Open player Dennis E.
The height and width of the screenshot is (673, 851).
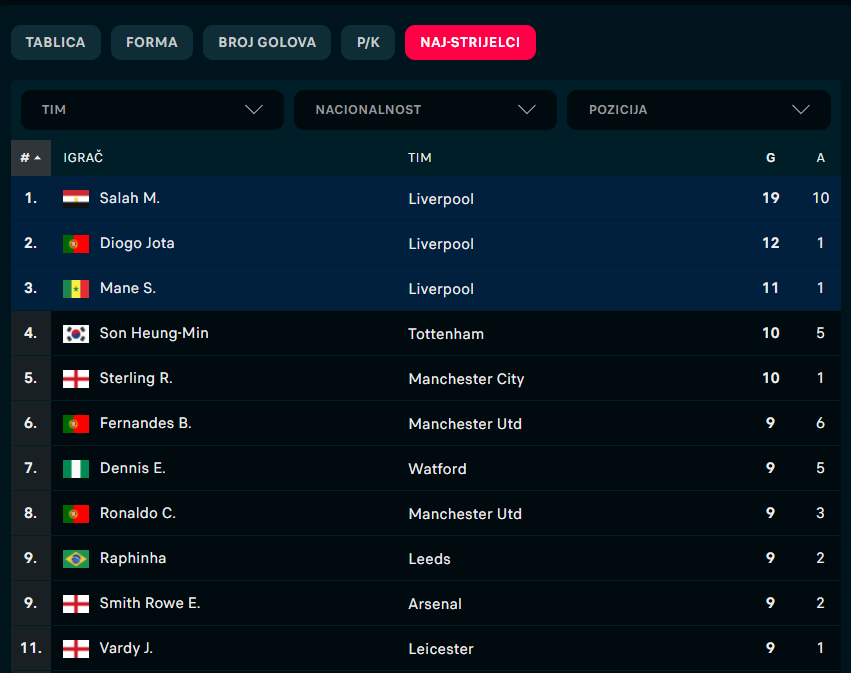(132, 468)
